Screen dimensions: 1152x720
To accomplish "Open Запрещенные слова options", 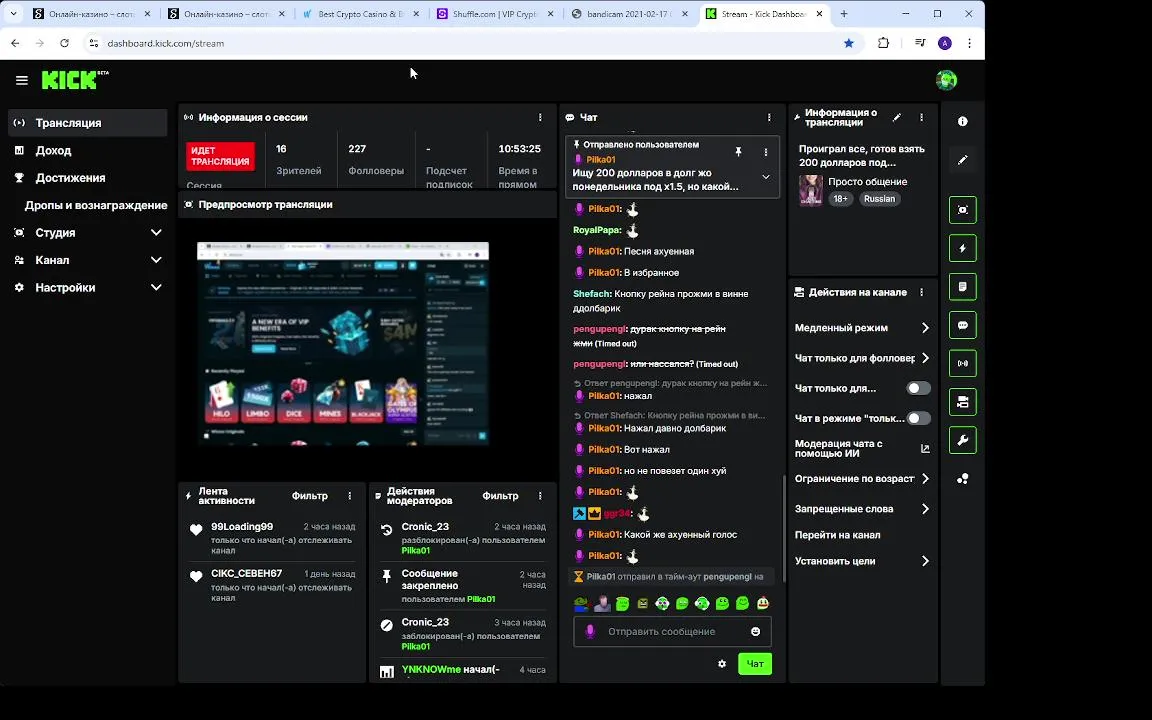I will pos(863,508).
